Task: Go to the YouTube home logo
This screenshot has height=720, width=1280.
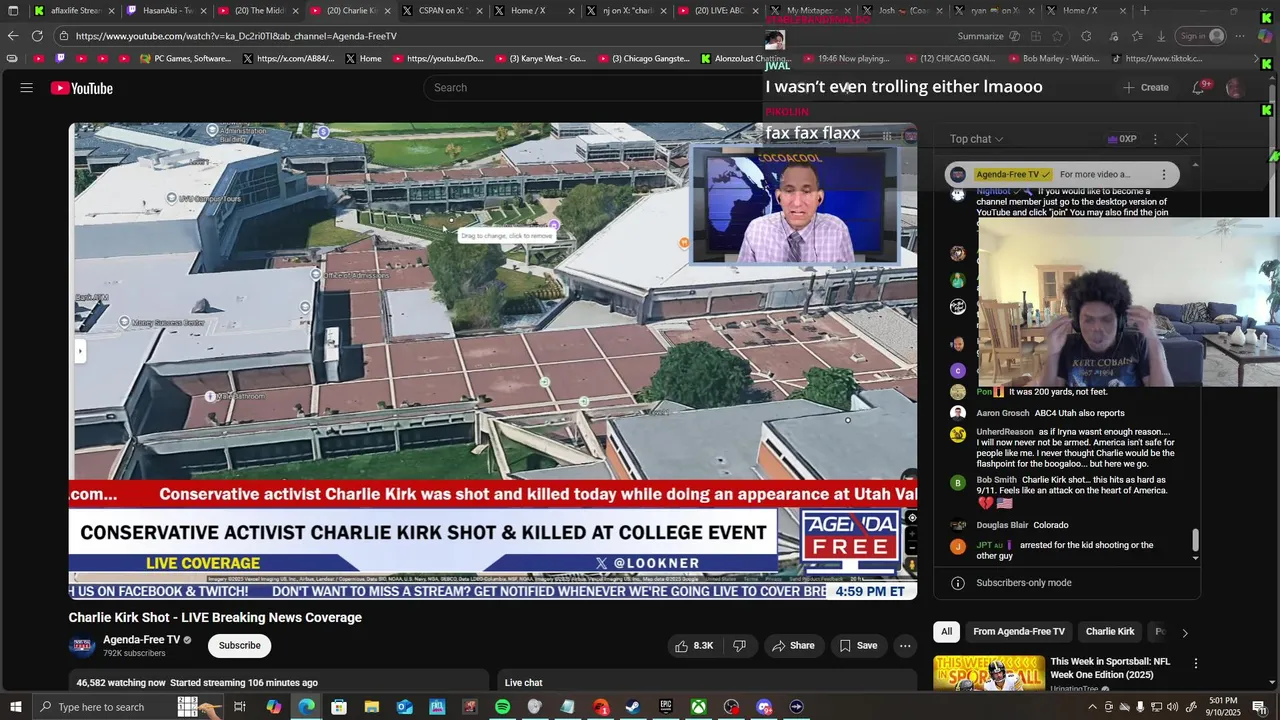Action: (82, 88)
